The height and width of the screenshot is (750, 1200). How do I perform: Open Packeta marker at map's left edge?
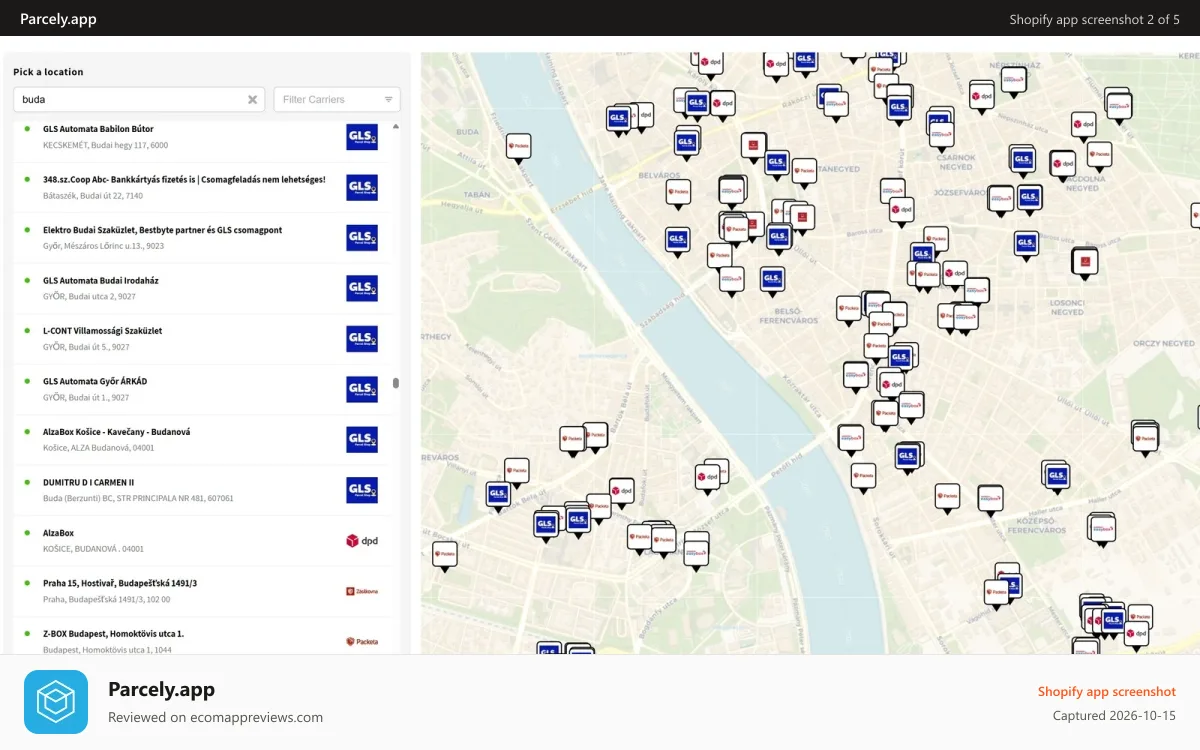445,556
